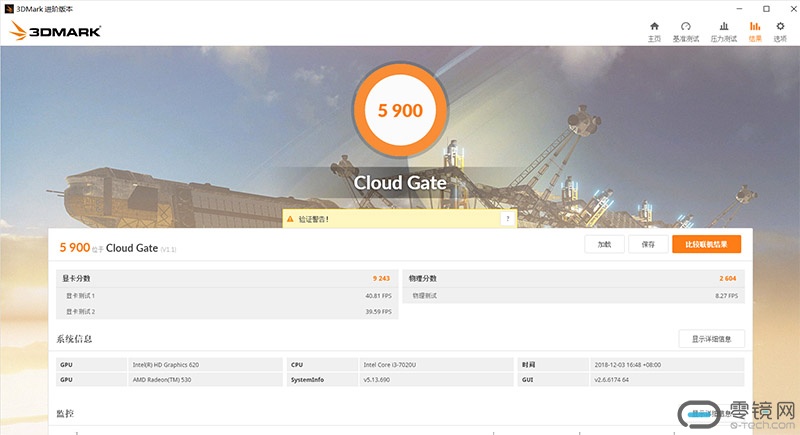Click the timestamp 2018-12-03 16:48 +08:00
800x435 pixels.
(x=666, y=365)
